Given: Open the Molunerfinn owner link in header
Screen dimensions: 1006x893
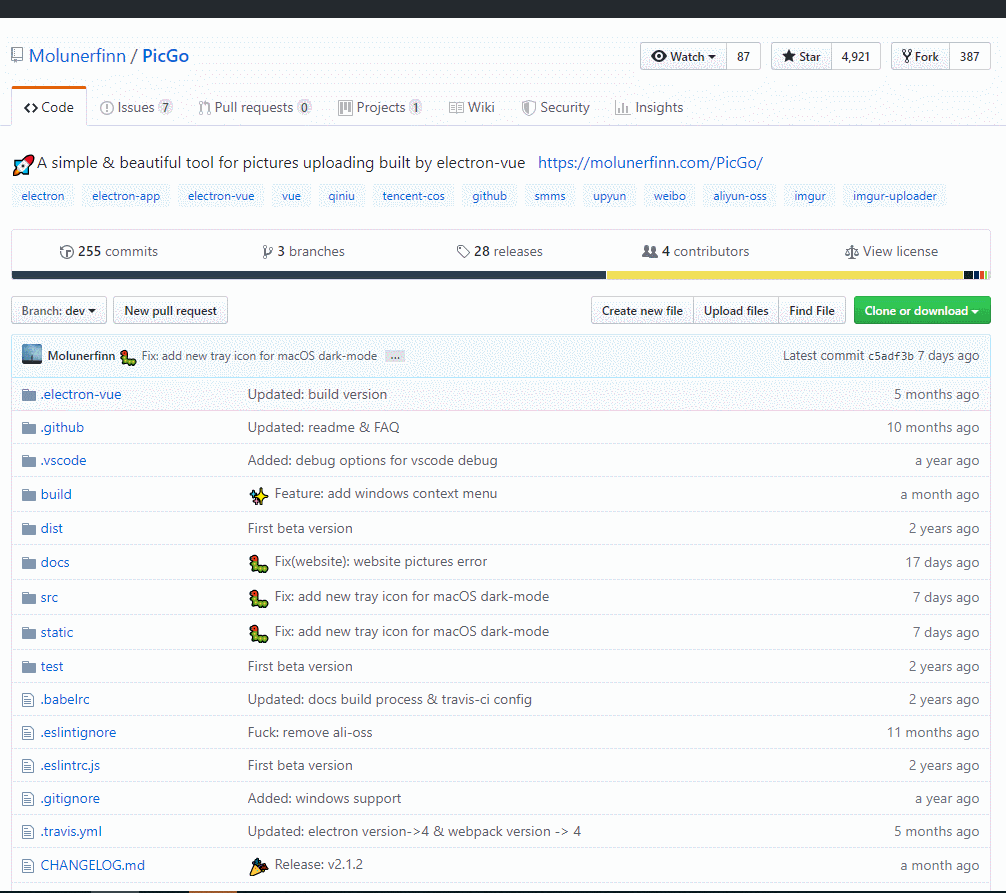Looking at the screenshot, I should 78,56.
